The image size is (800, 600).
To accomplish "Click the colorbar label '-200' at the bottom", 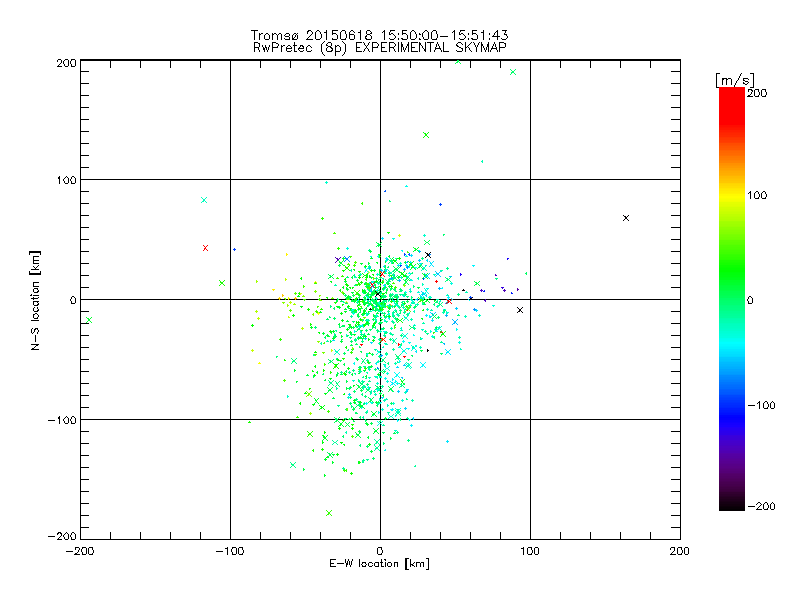I will click(761, 506).
